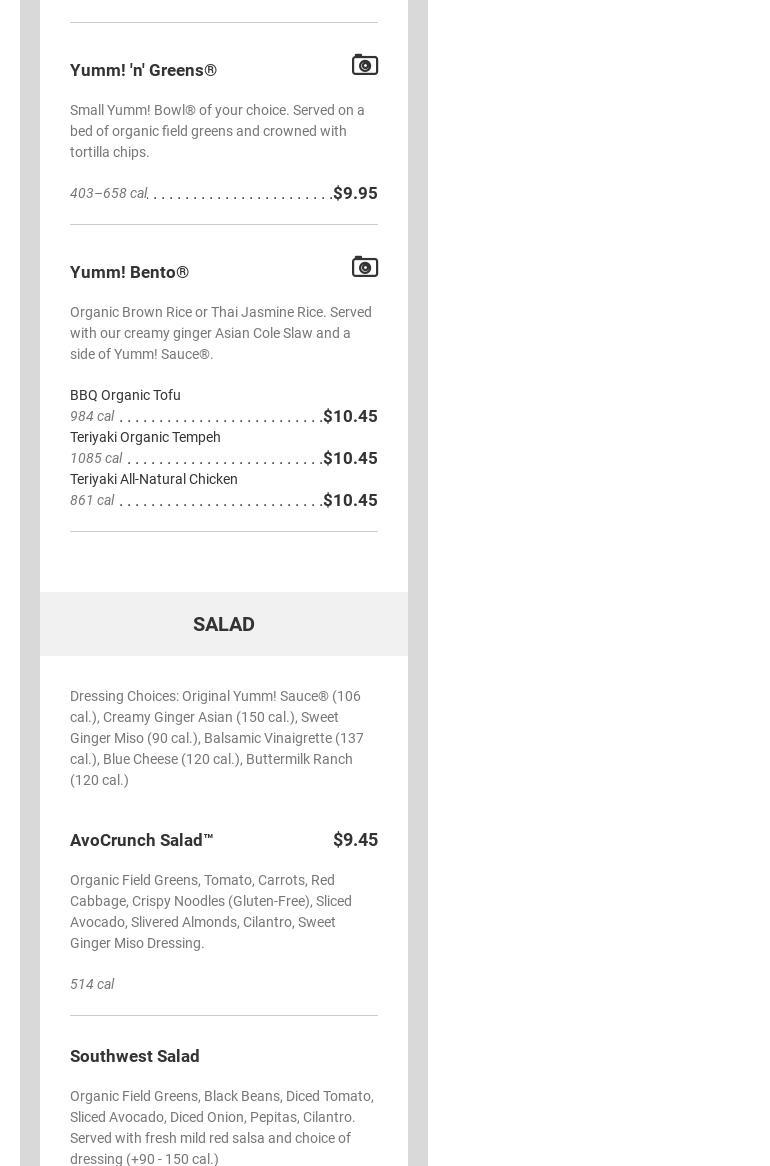Screen dimensions: 770x1166
Task: Choose the Teriyaki Organic Tempeh option
Action: [x=145, y=437]
